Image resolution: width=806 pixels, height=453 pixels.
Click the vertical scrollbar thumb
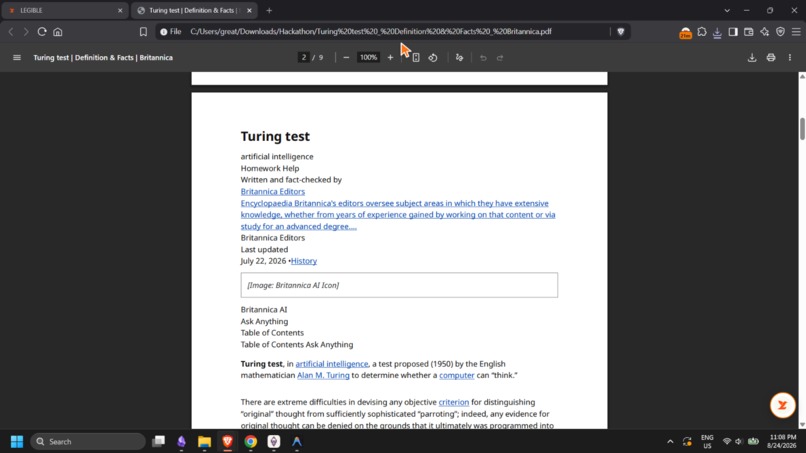(x=802, y=129)
